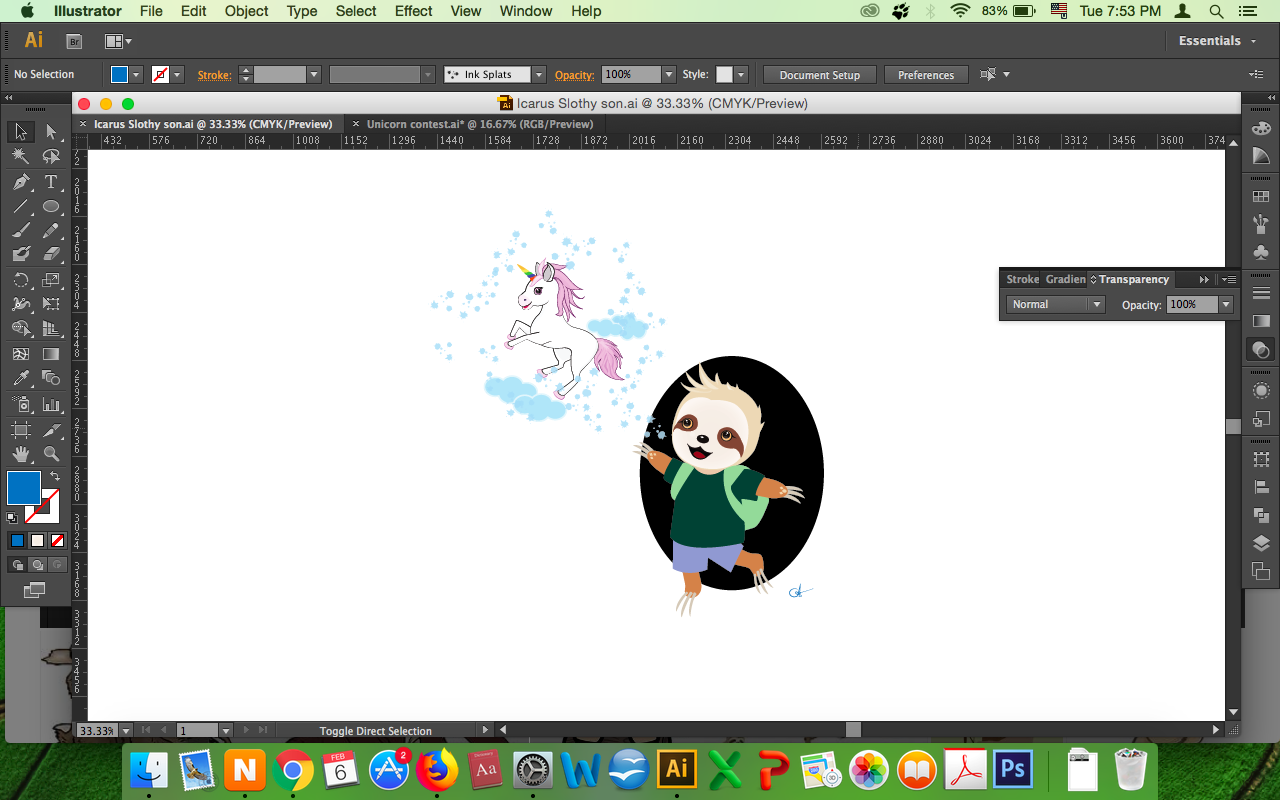Switch to Stroke panel tab
This screenshot has height=800, width=1280.
(x=1022, y=280)
